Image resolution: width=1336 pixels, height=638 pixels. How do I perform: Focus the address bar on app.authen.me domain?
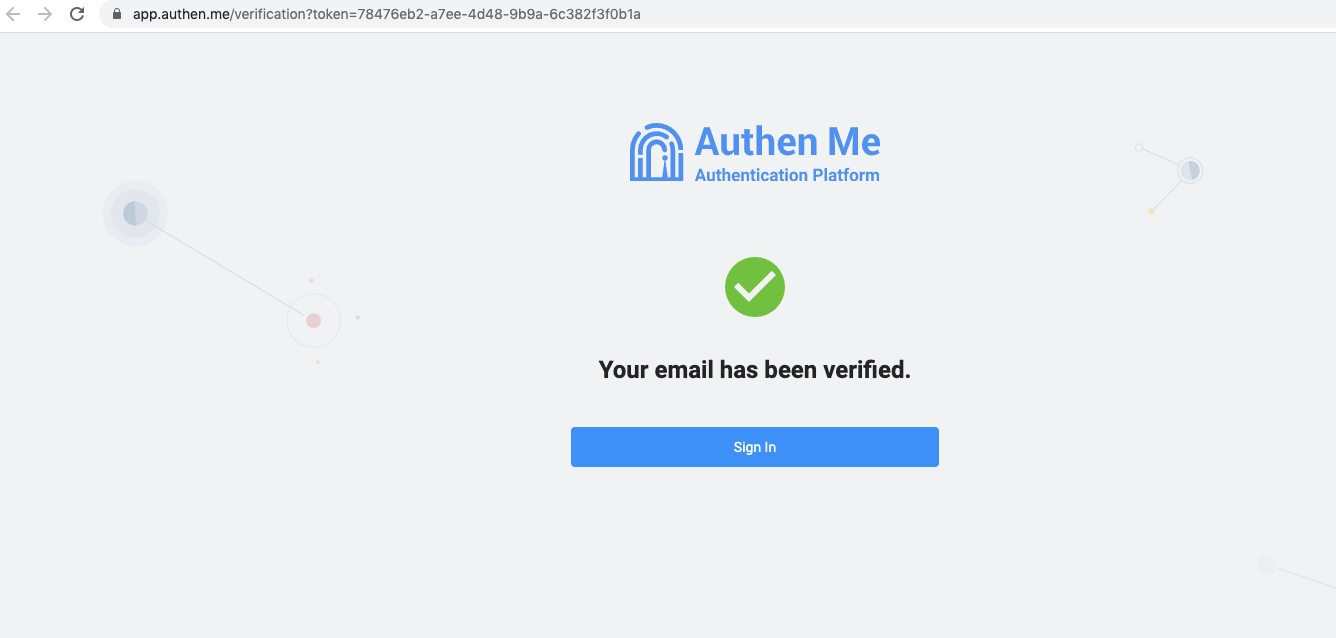click(181, 15)
